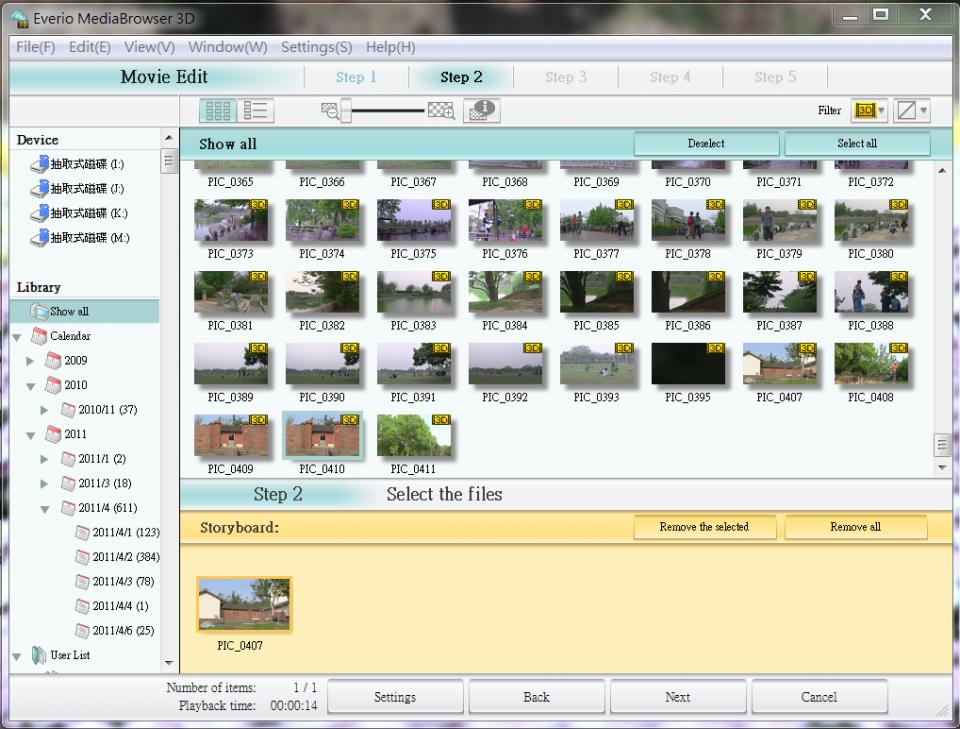Screen dimensions: 960x729
Task: Switch to thumbnail grid view
Action: [x=218, y=111]
